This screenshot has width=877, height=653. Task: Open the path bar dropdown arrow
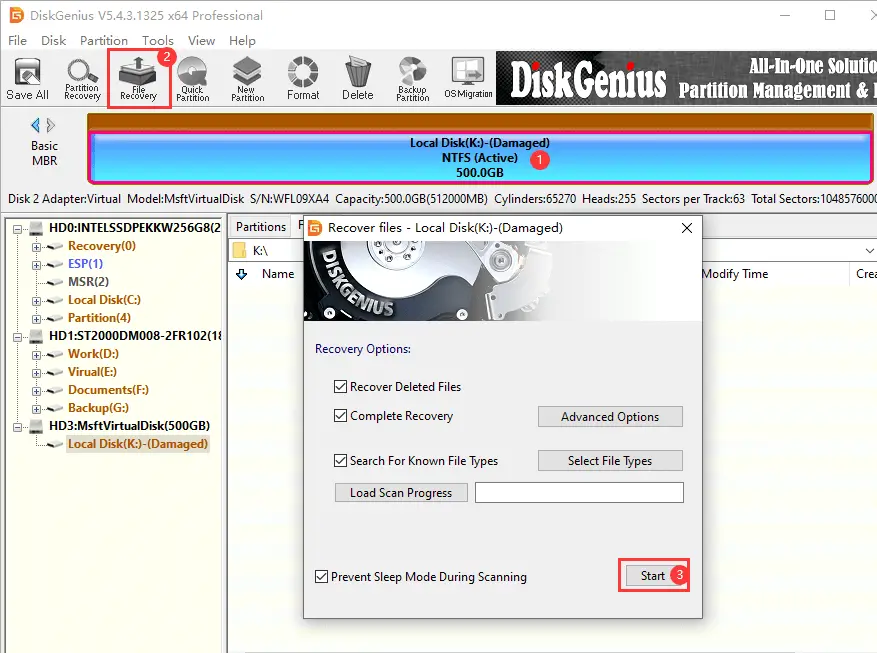[869, 250]
